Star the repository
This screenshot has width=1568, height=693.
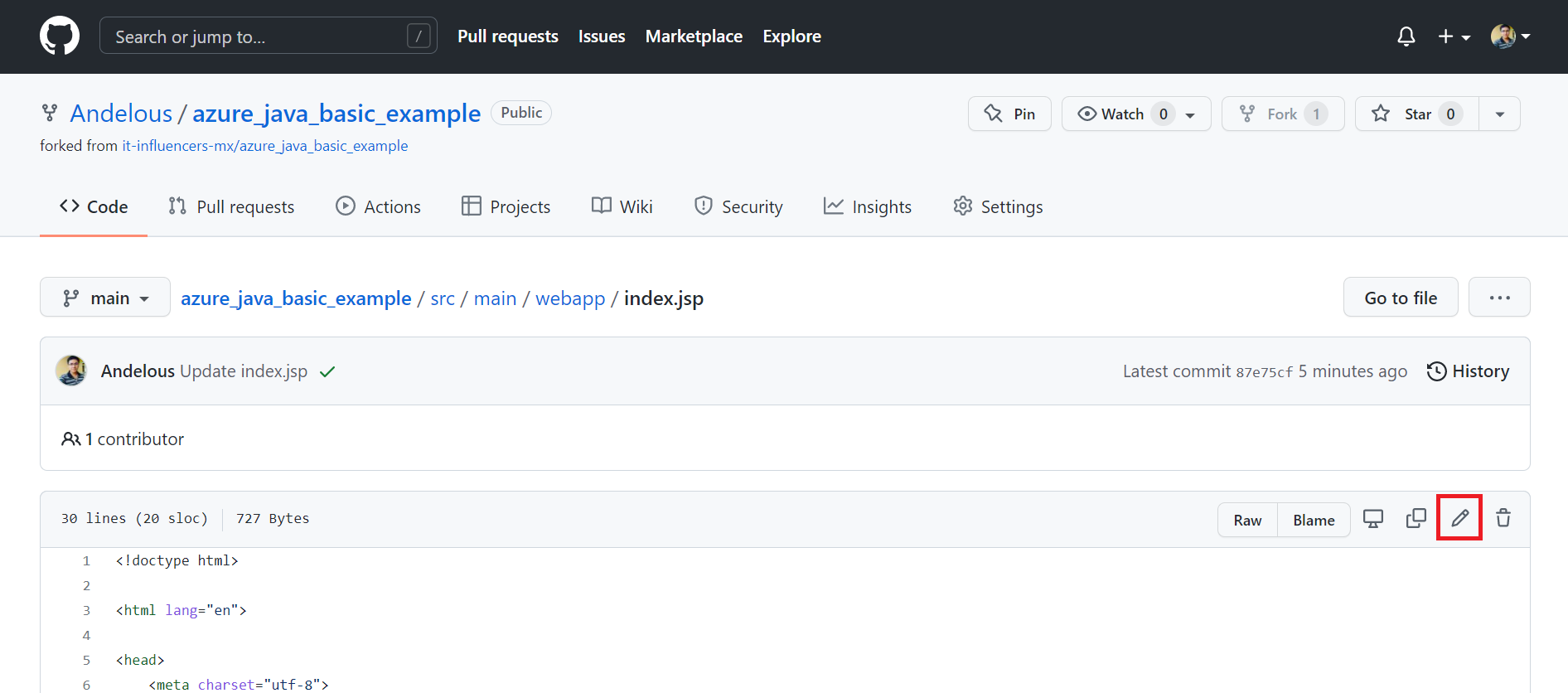(x=1417, y=114)
